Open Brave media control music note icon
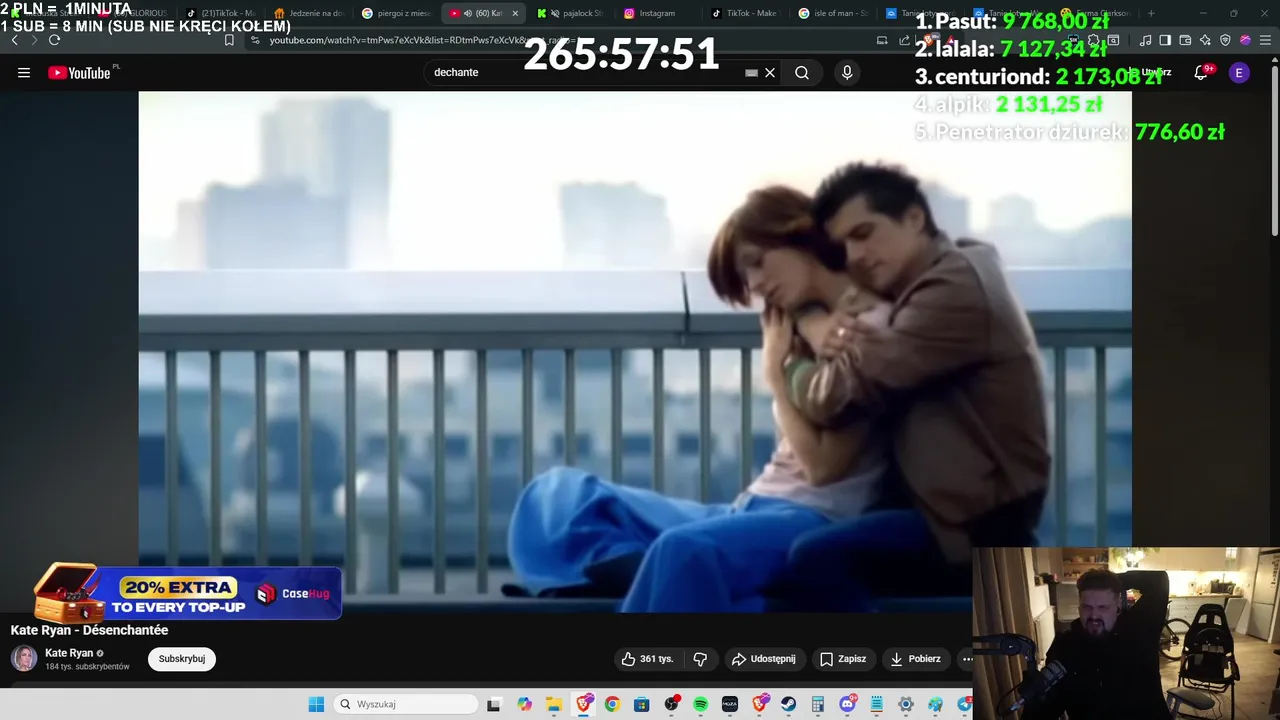 1146,40
